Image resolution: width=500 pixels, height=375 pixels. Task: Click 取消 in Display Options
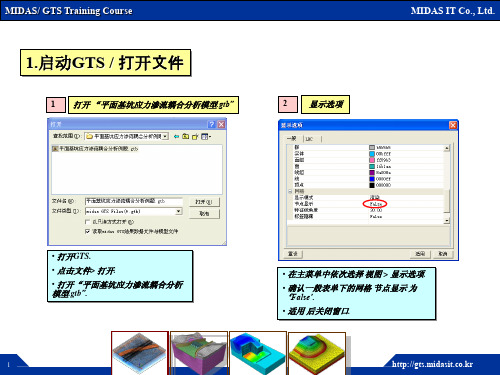tap(443, 254)
